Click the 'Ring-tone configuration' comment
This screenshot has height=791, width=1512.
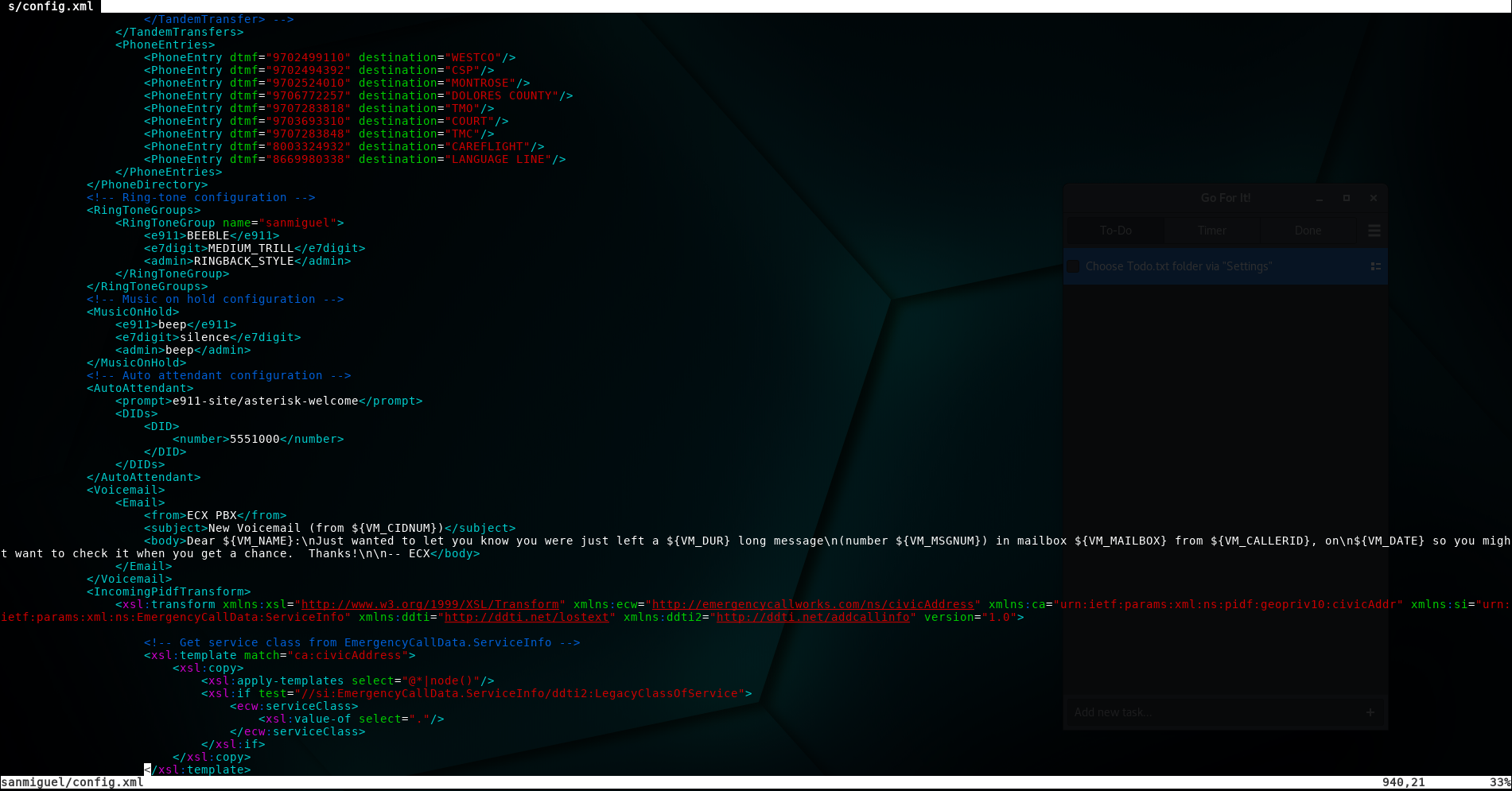point(201,197)
